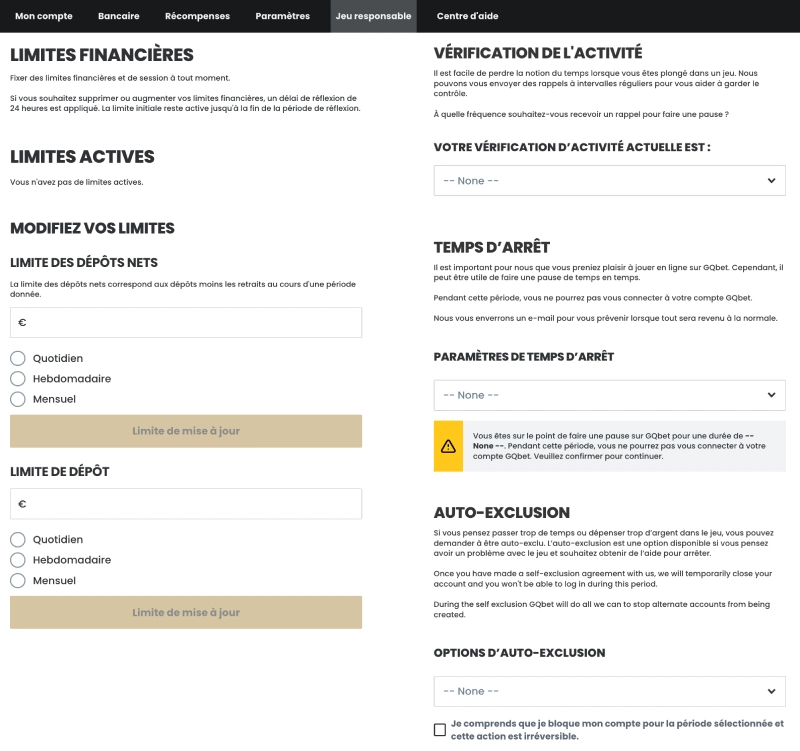The image size is (800, 751).
Task: Switch to the Bancaire tab
Action: [118, 16]
